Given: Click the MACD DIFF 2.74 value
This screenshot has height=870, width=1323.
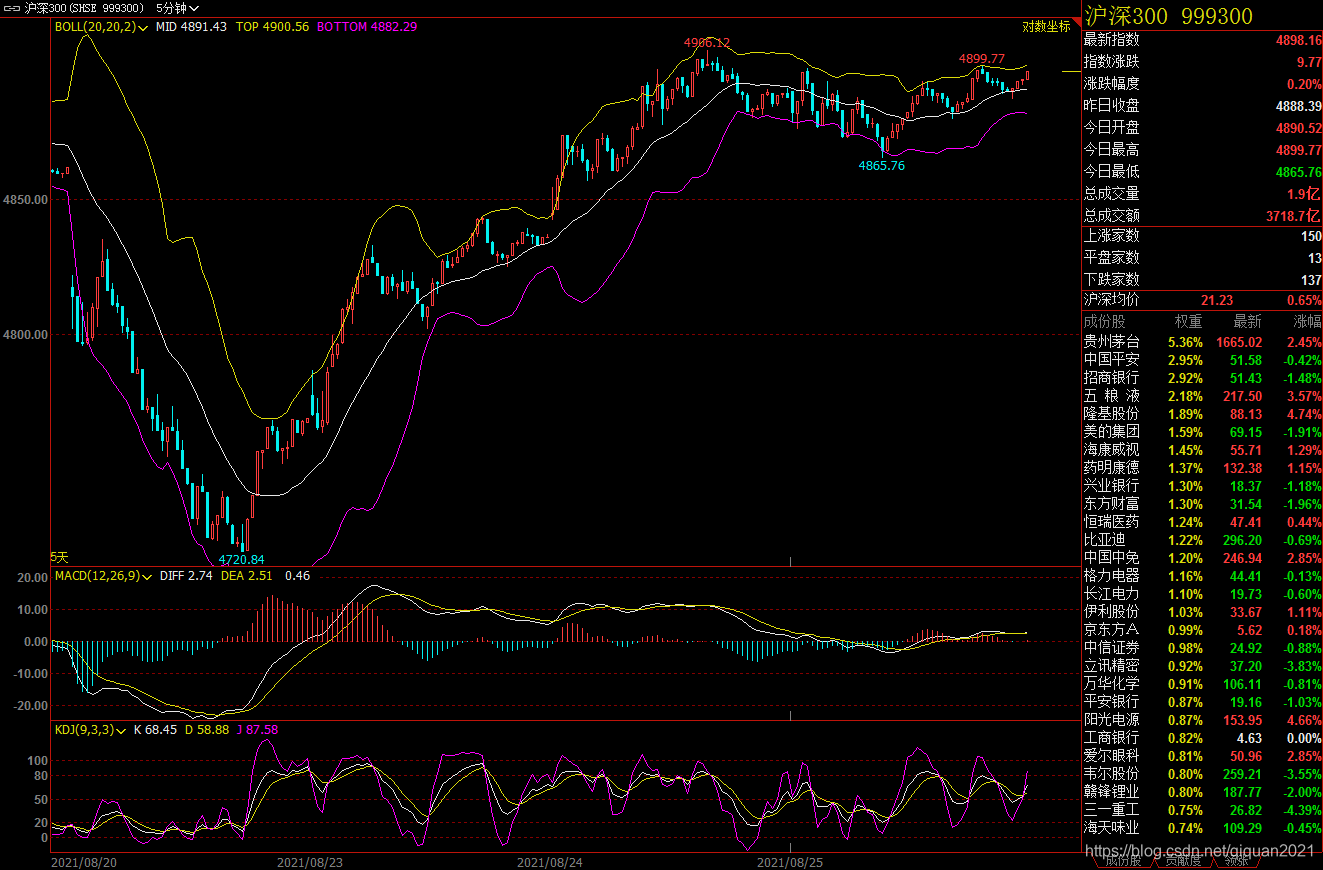Looking at the screenshot, I should click(x=187, y=576).
